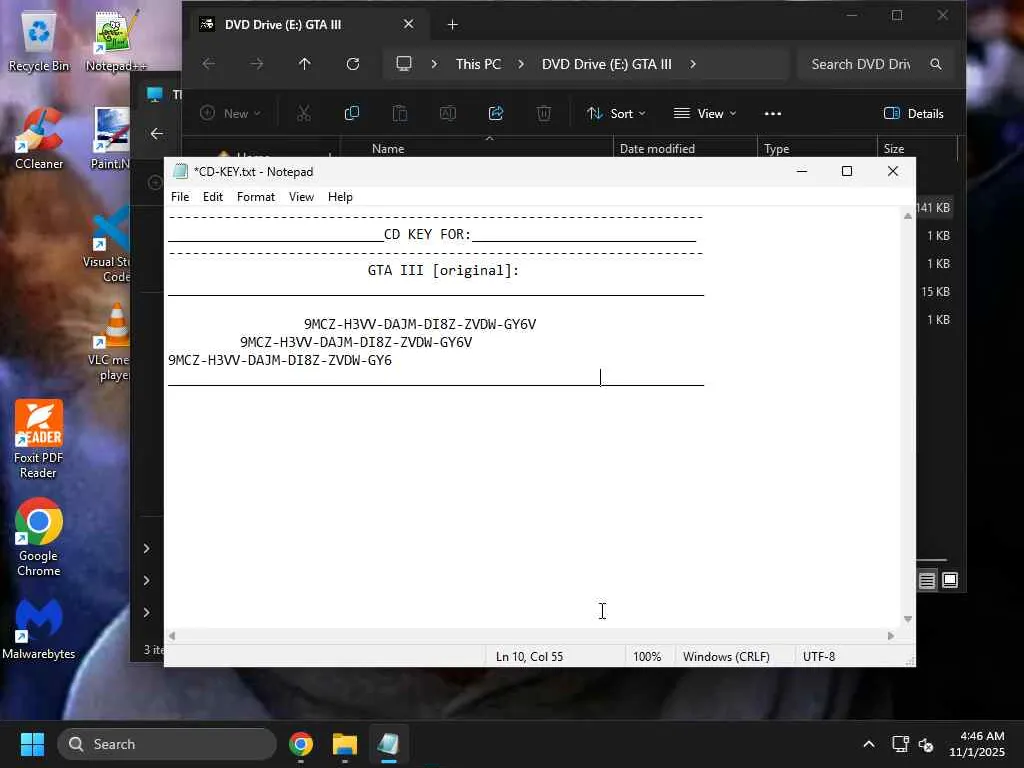1024x768 pixels.
Task: Expand the middle collapsed navigation tree item
Action: point(146,581)
